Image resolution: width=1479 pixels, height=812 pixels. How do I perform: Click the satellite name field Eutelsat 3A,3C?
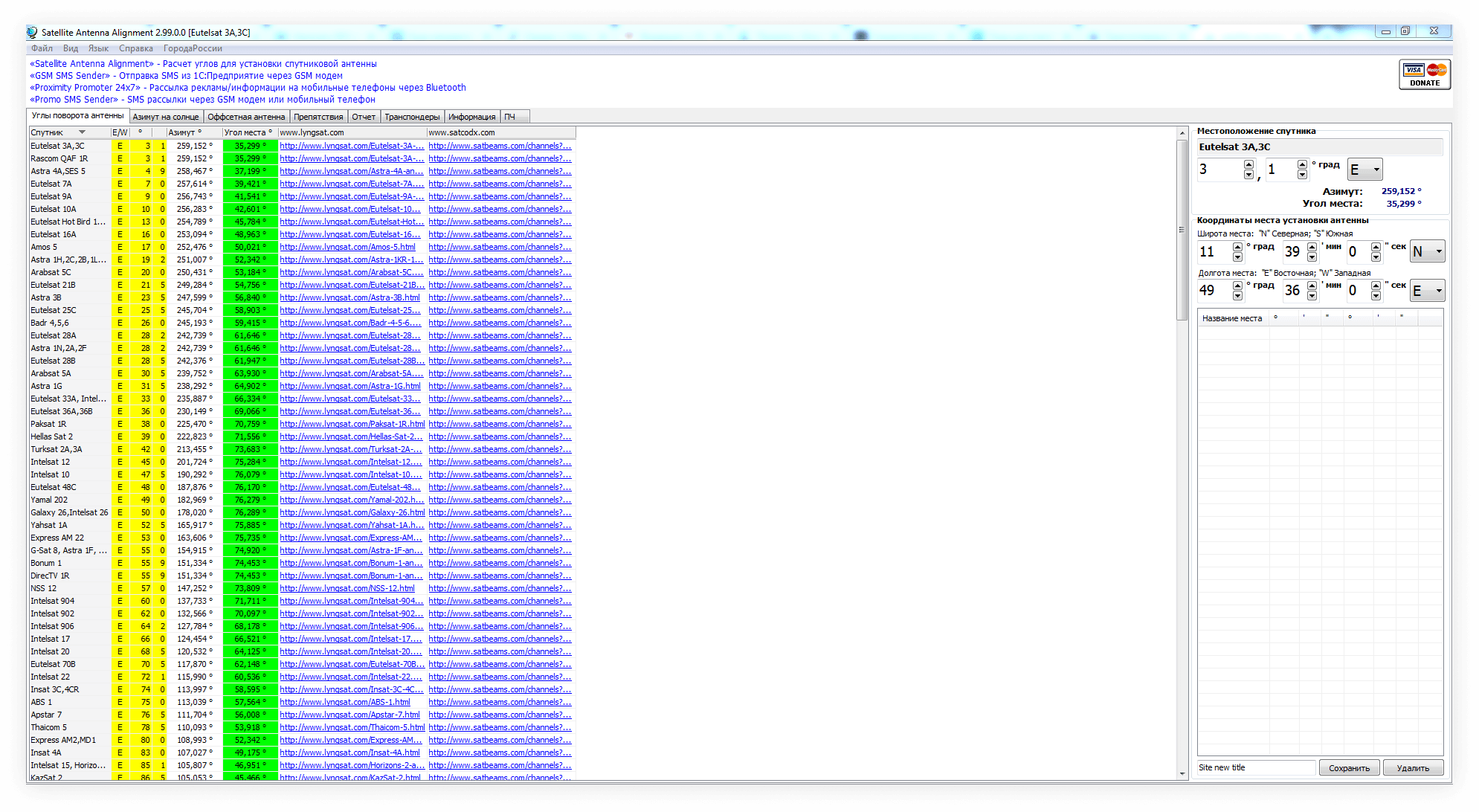tap(1319, 147)
